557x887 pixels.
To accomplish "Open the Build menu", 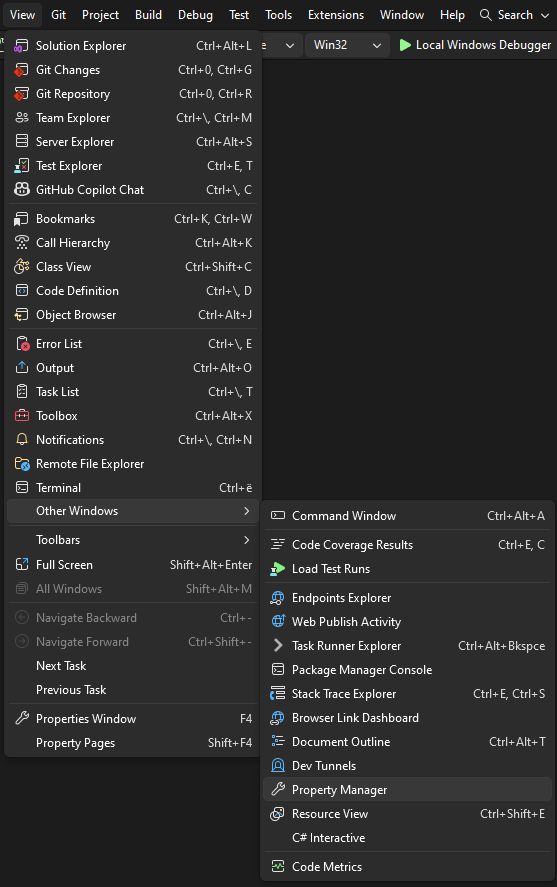I will 148,15.
